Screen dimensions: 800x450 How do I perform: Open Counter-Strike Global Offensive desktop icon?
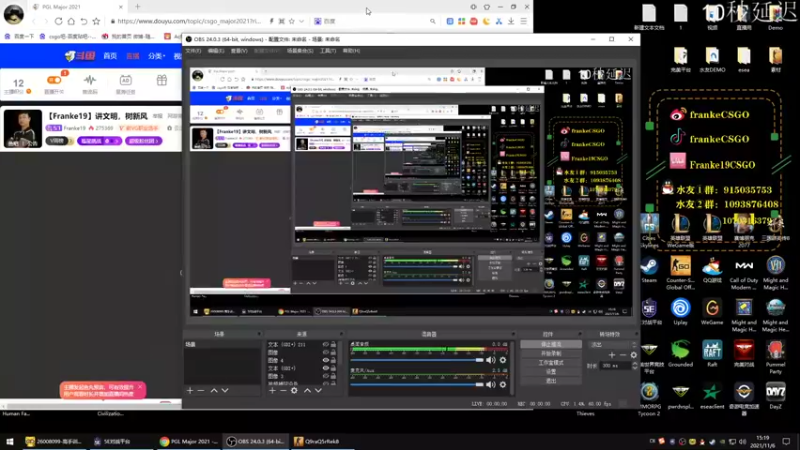click(681, 272)
